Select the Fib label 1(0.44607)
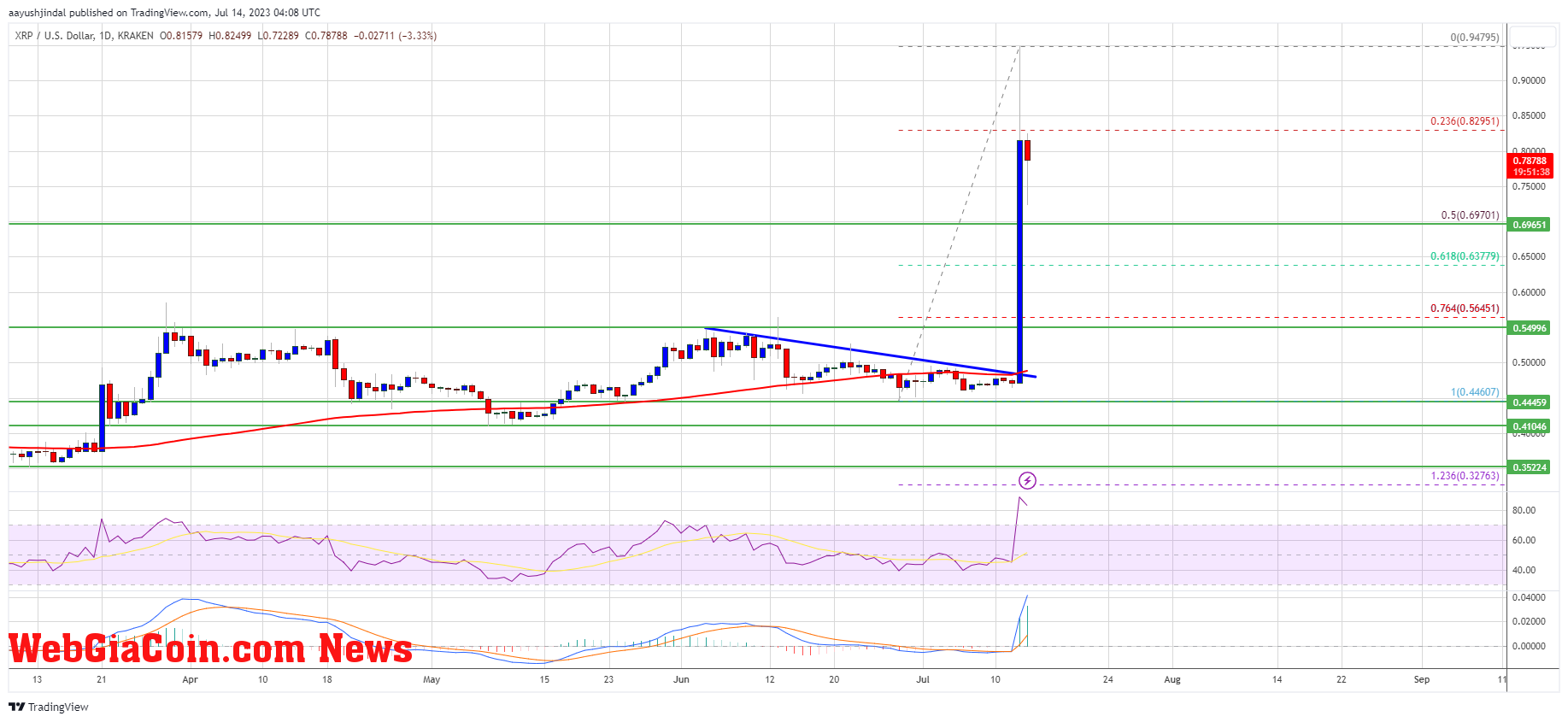 click(1475, 392)
